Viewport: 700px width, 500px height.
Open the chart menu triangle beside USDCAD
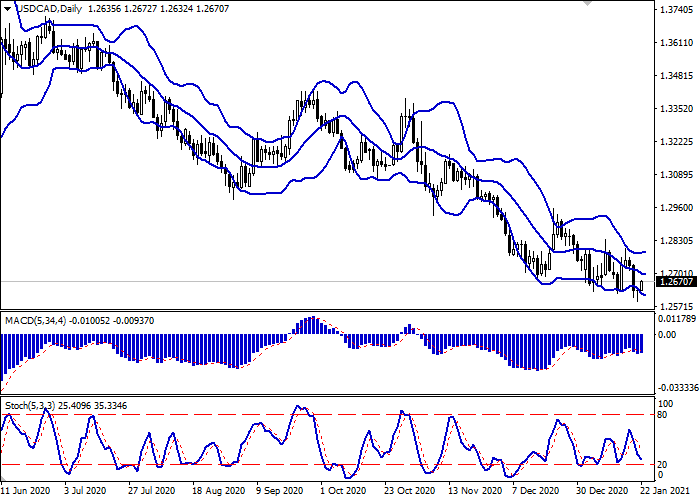8,9
